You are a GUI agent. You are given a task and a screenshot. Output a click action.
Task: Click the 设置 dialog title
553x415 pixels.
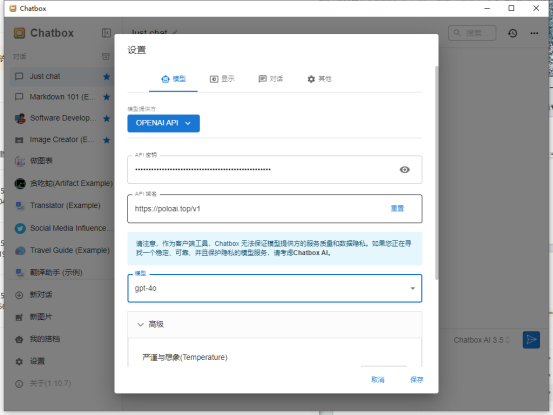136,50
